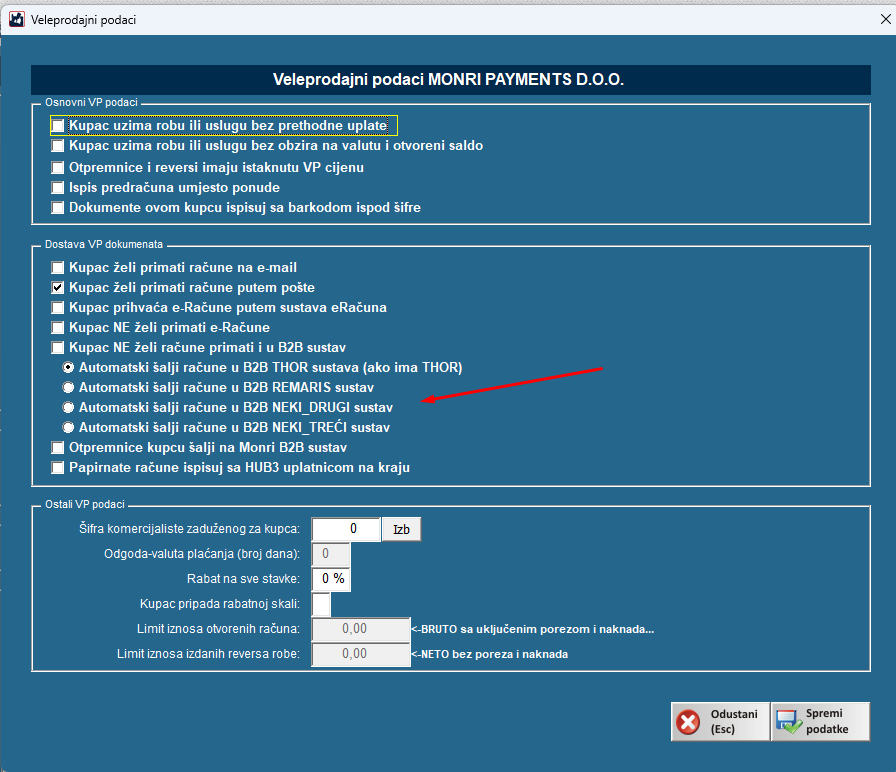Tick 'bez obzira na valutu i otvoreni saldo' checkbox
The width and height of the screenshot is (896, 772).
pyautogui.click(x=58, y=146)
